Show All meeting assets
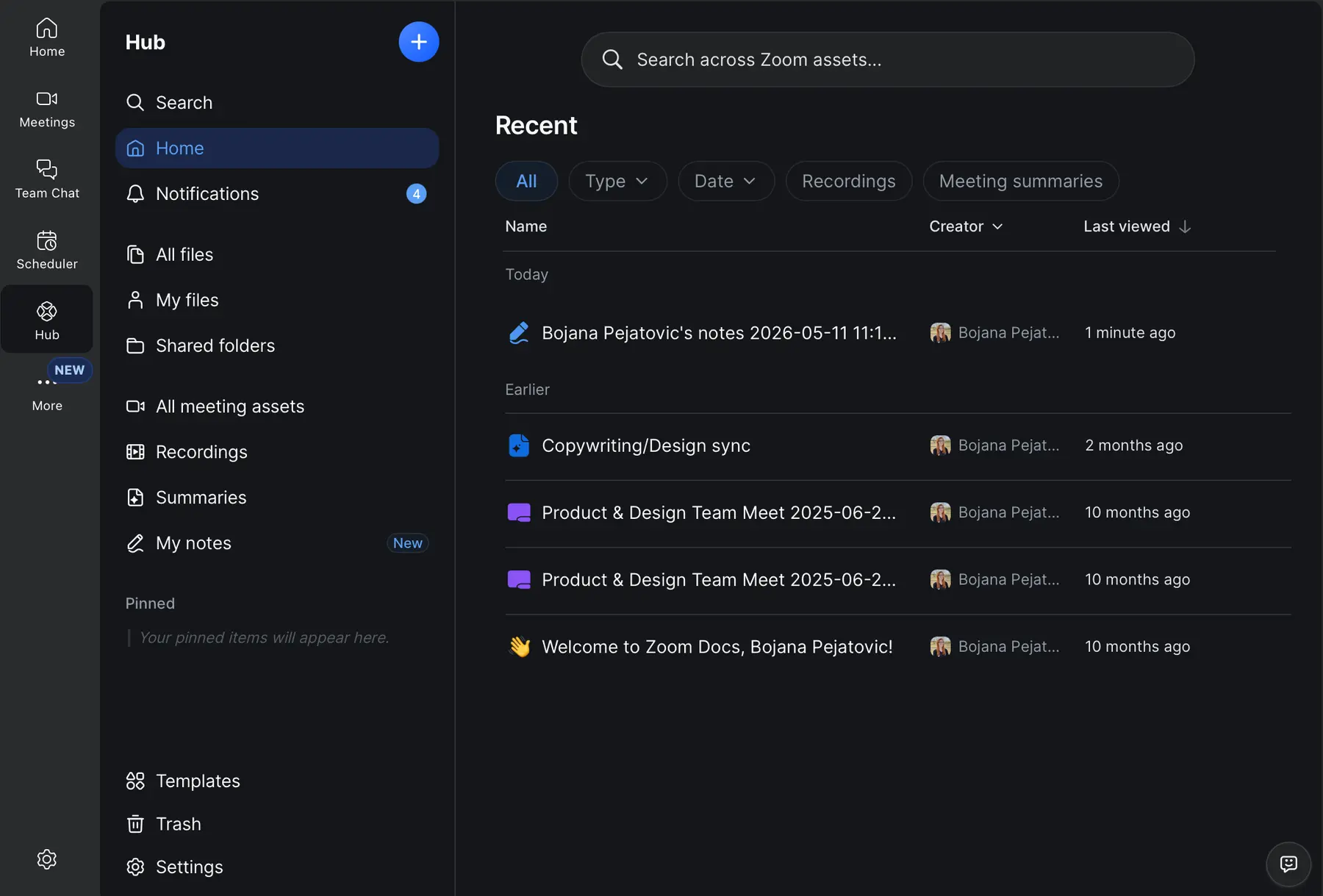The image size is (1323, 896). point(277,406)
